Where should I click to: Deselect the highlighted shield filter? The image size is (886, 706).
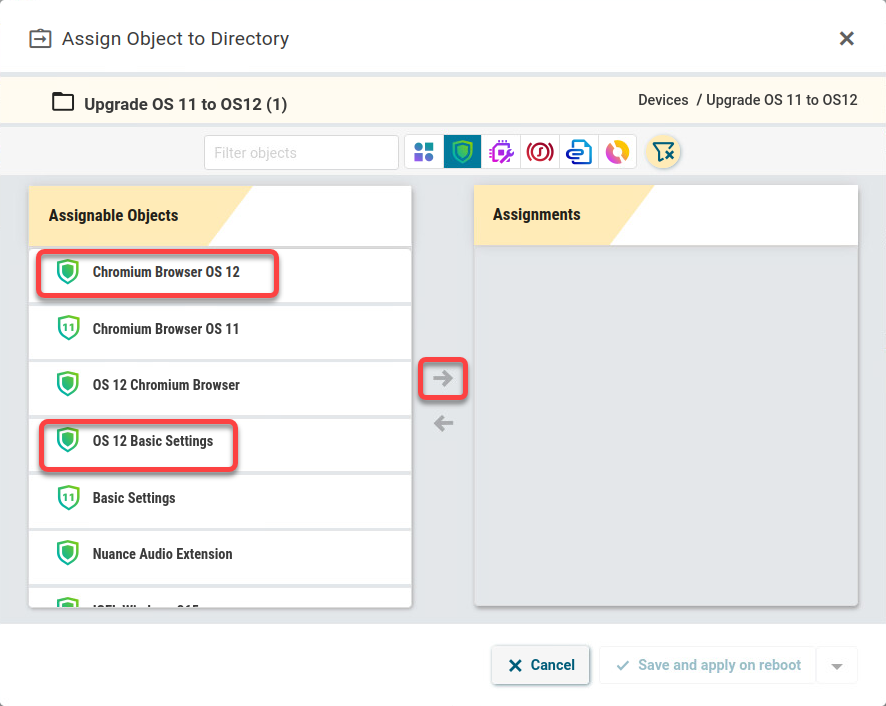click(462, 151)
